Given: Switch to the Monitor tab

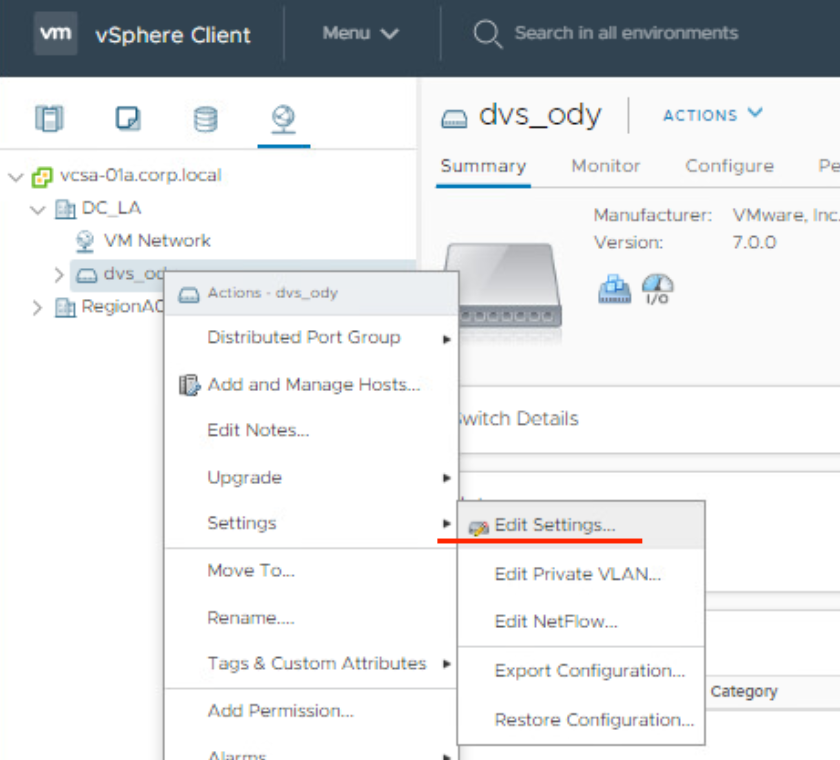Looking at the screenshot, I should coord(606,167).
